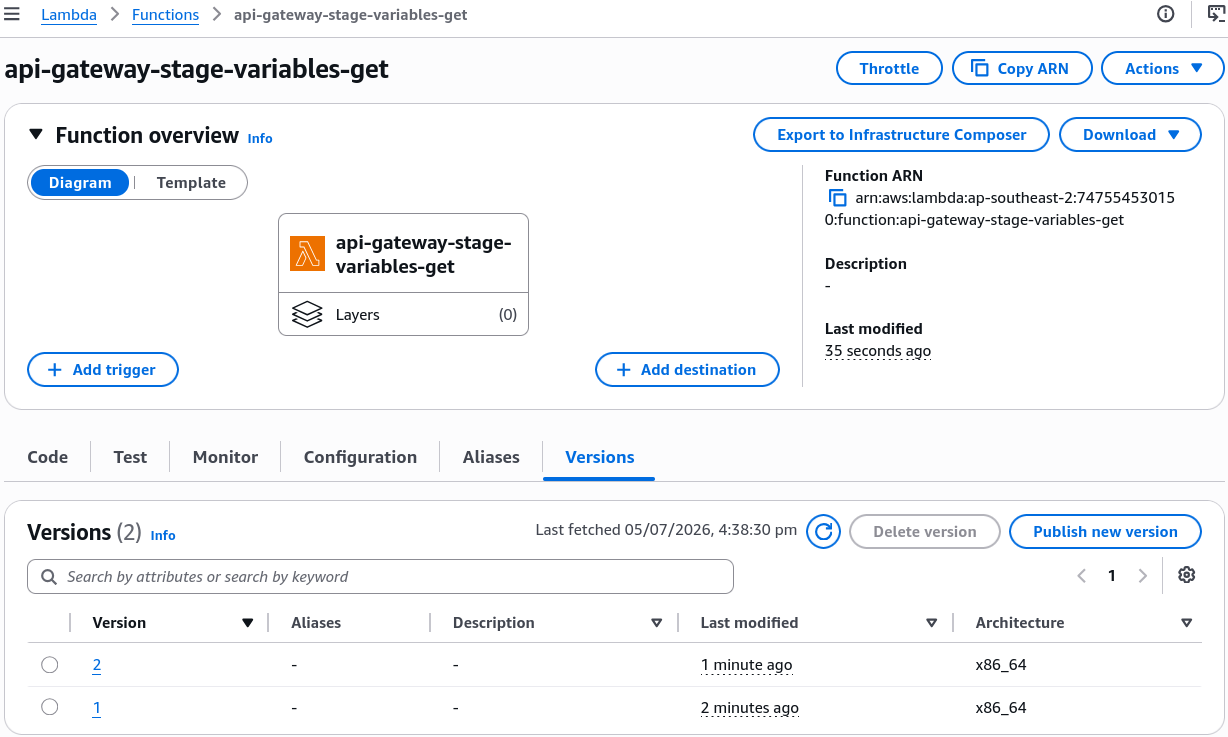Open the Monitor tab
Image resolution: width=1228 pixels, height=737 pixels.
point(225,457)
